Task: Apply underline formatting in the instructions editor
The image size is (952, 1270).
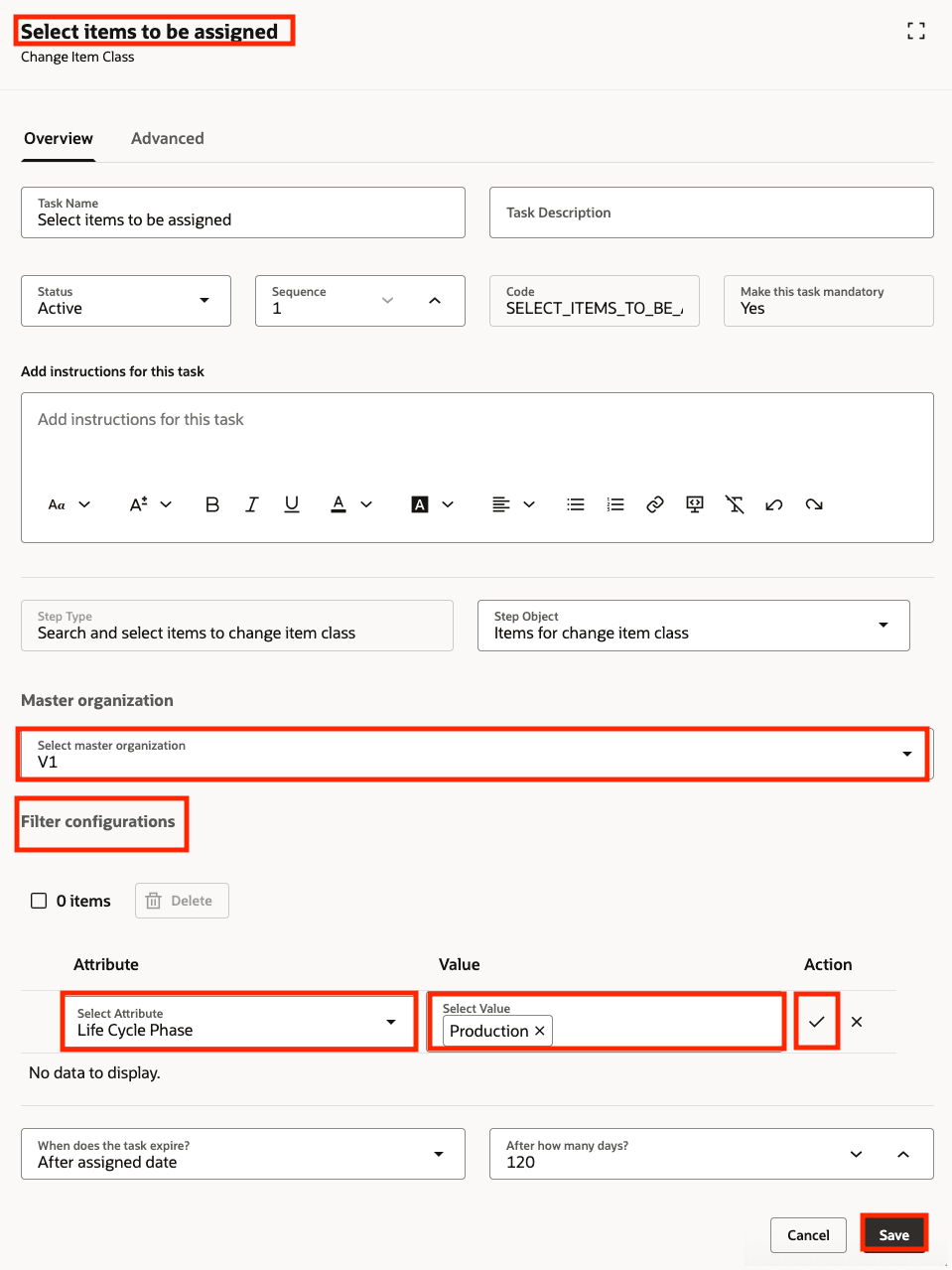Action: pos(291,503)
